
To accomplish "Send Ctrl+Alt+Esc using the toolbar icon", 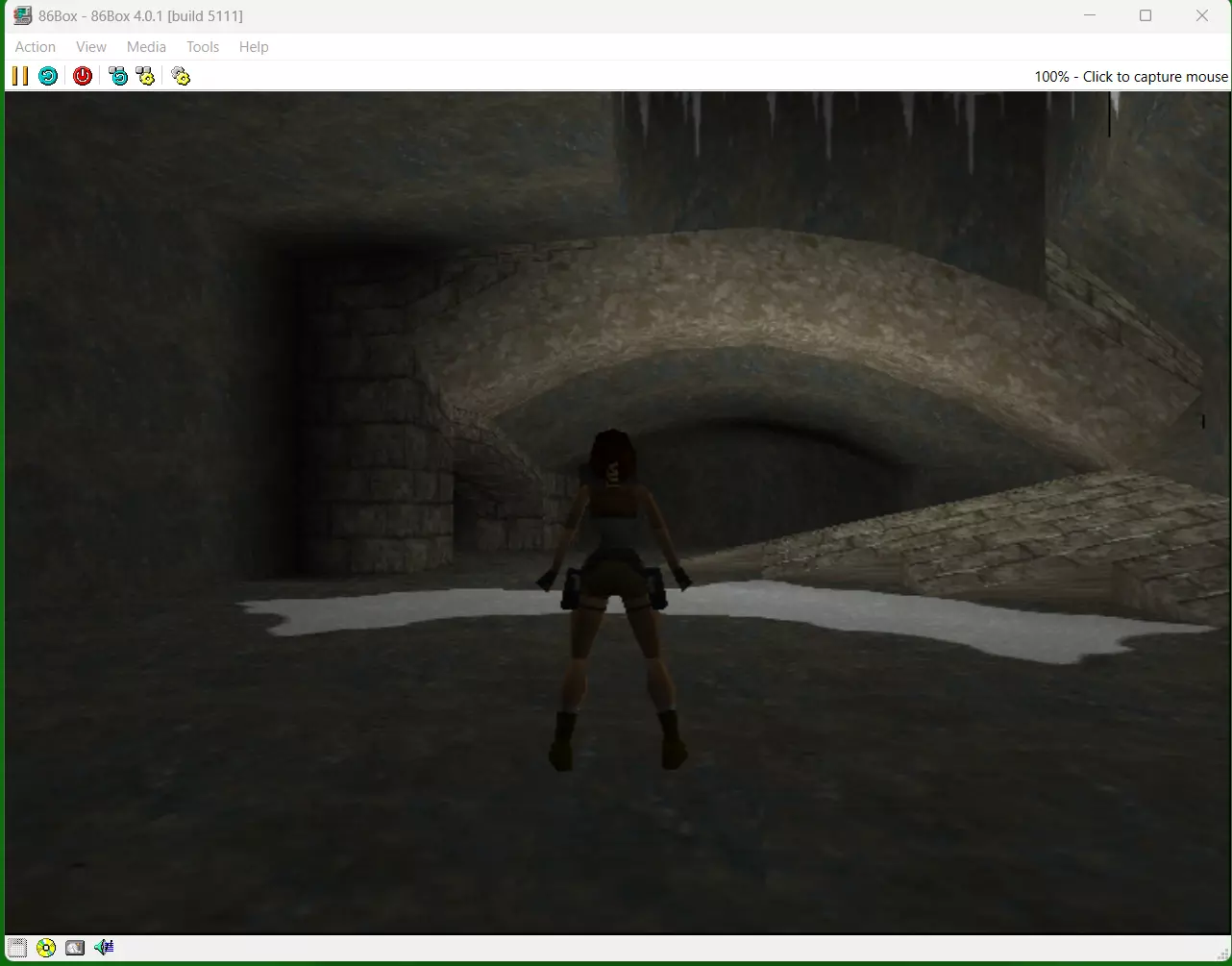I will [x=145, y=76].
